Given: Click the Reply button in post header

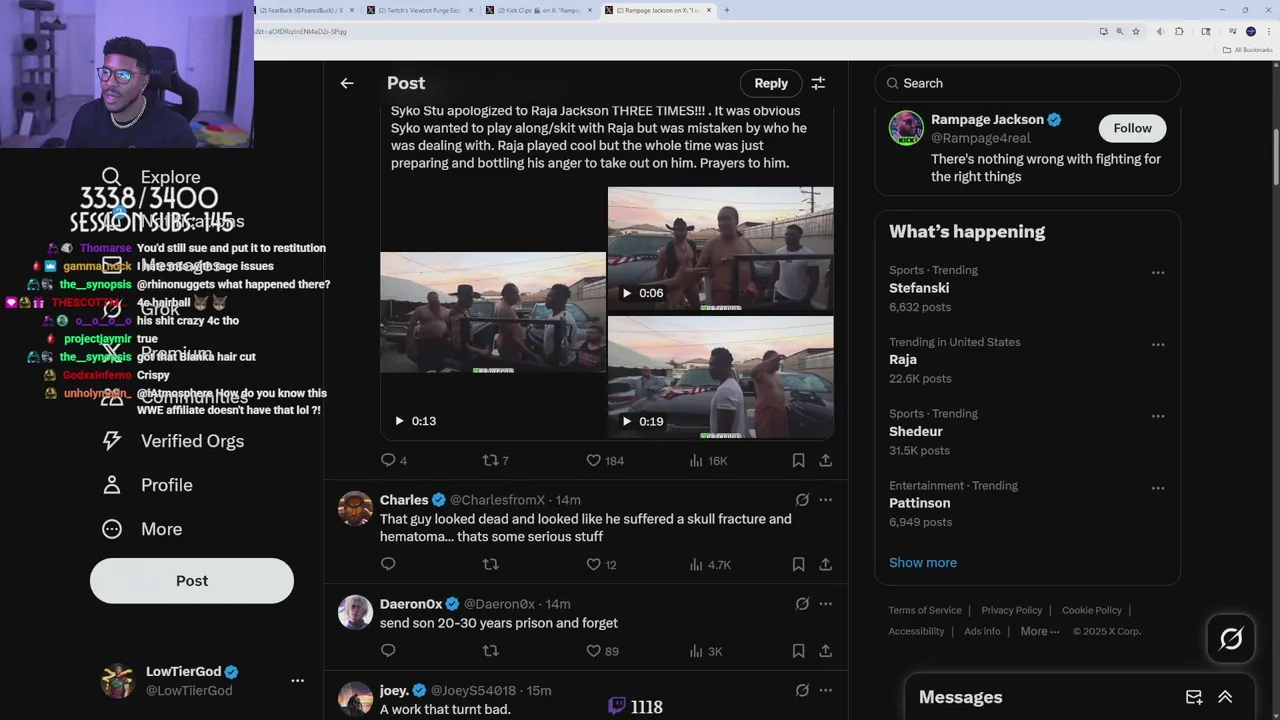Looking at the screenshot, I should pos(771,83).
